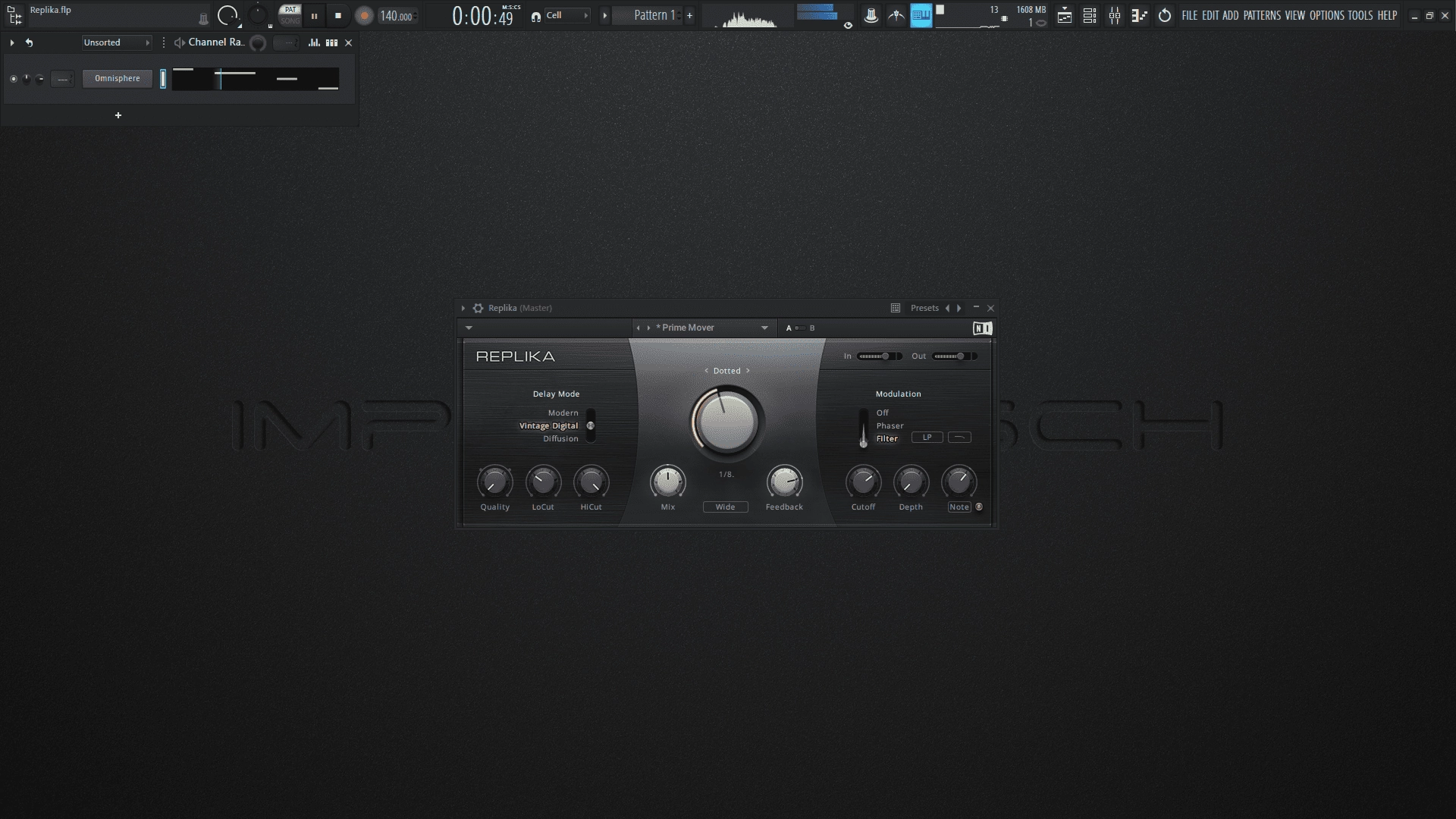Open the Cell snap dropdown
The height and width of the screenshot is (819, 1456).
click(566, 15)
